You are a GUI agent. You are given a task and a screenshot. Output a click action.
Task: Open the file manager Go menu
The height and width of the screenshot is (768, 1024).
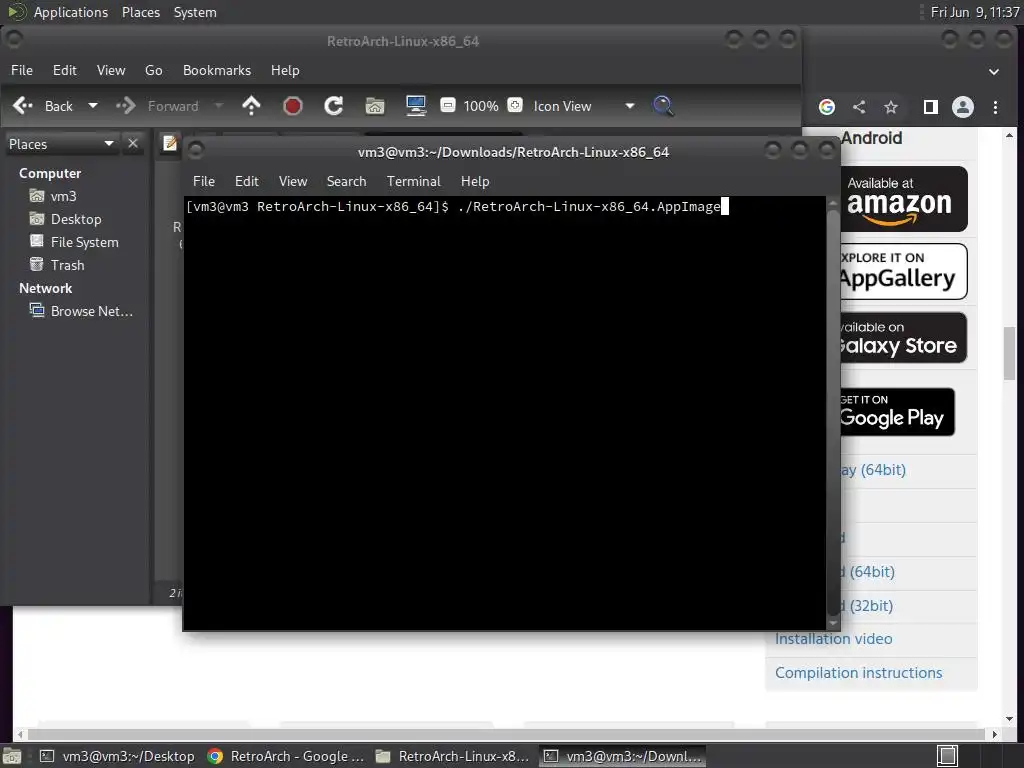pyautogui.click(x=153, y=70)
